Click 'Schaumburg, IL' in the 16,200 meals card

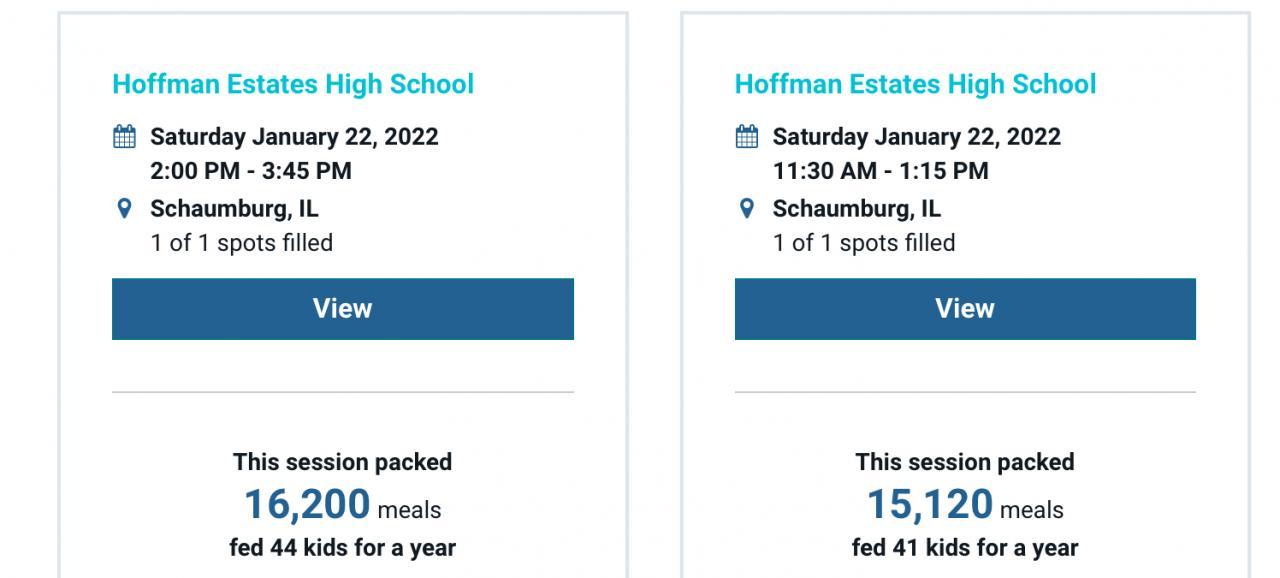point(234,209)
